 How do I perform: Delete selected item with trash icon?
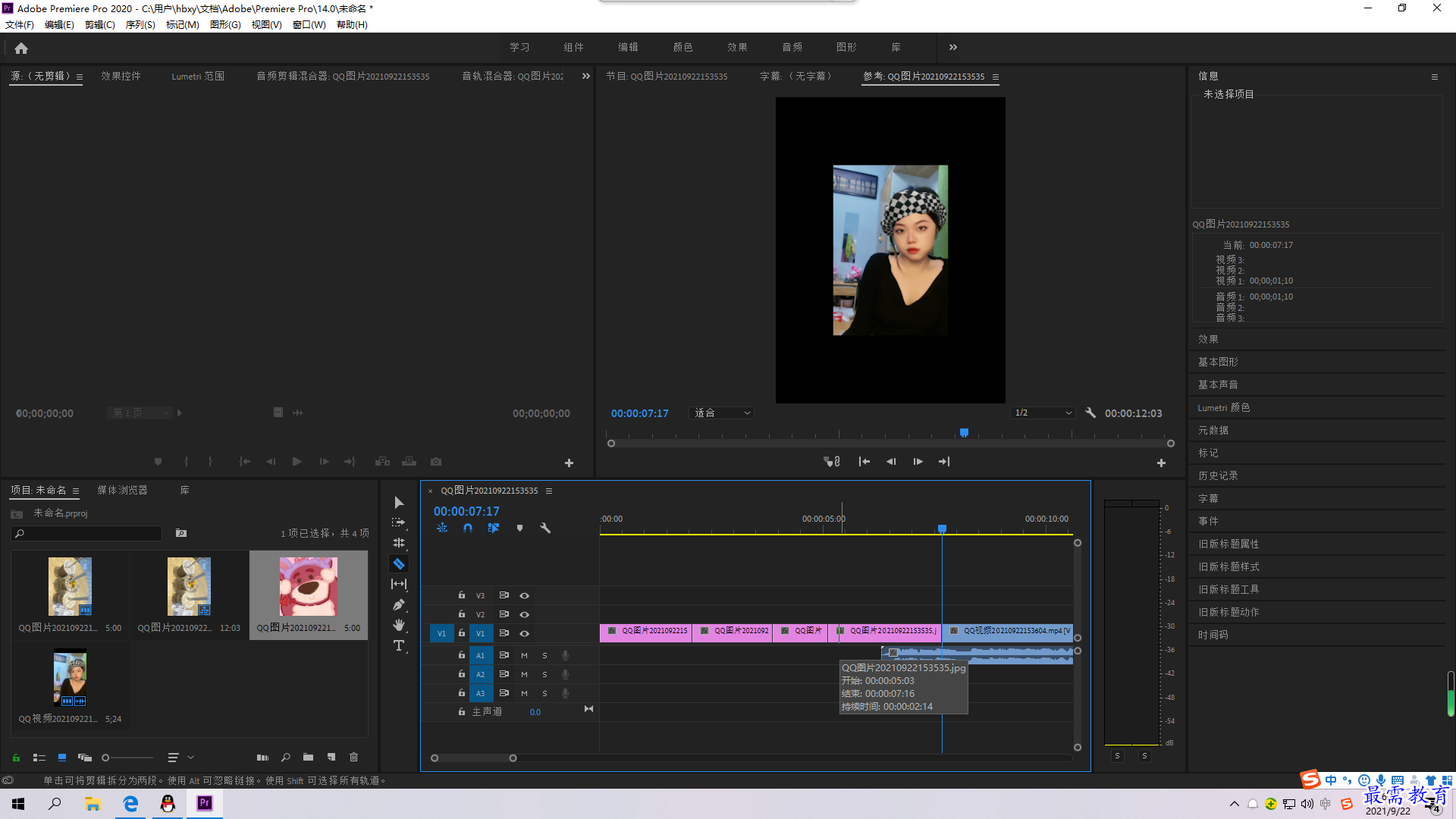pos(353,758)
